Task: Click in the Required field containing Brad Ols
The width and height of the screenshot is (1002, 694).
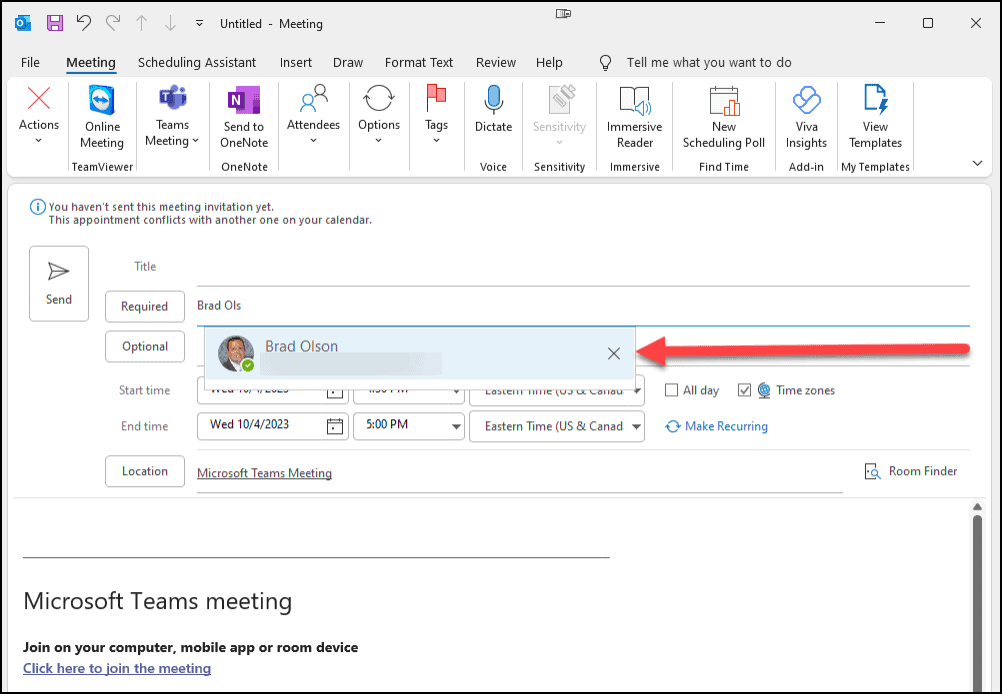Action: (x=583, y=307)
